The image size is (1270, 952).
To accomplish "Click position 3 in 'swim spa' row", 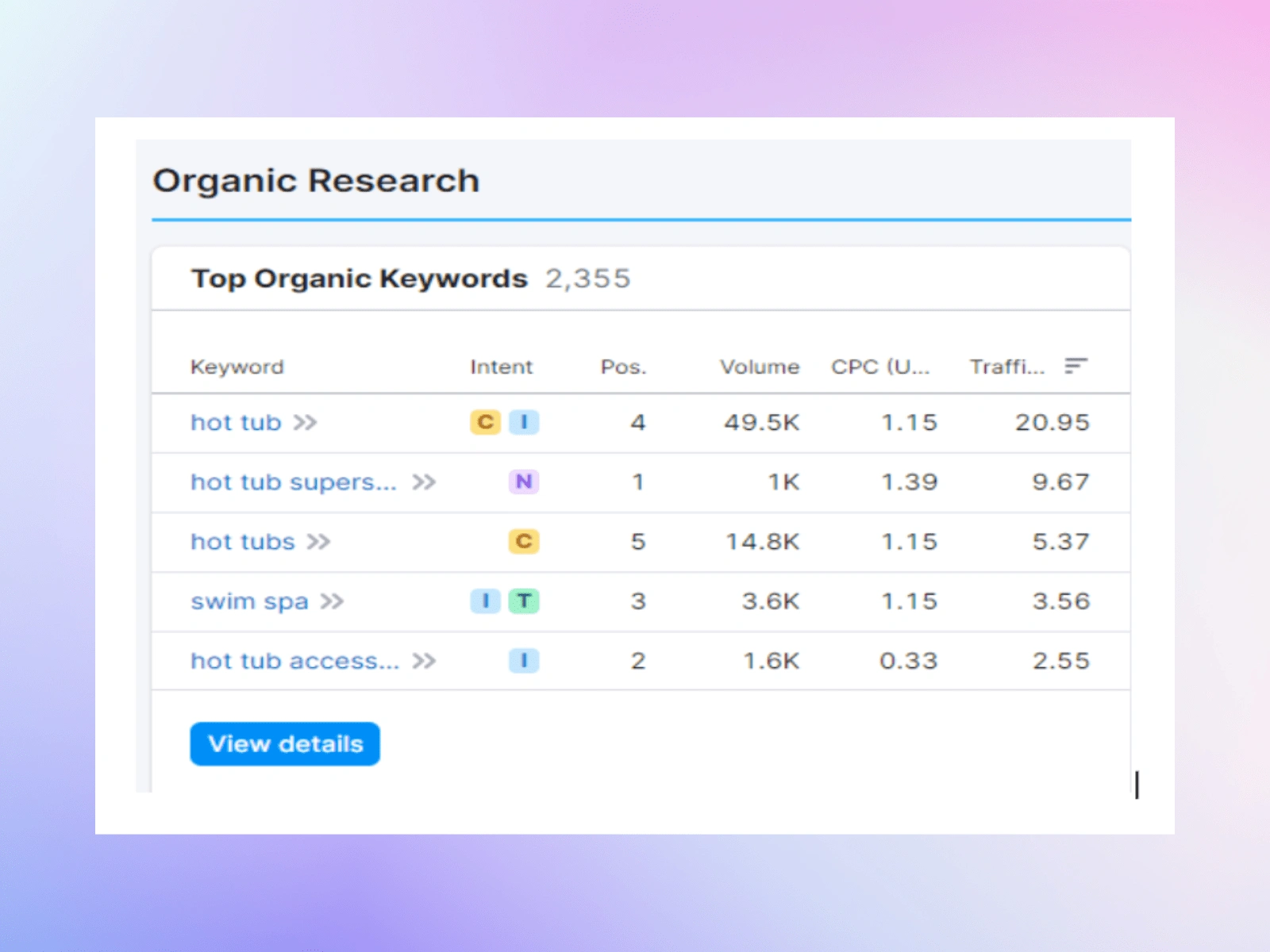I will [x=638, y=601].
